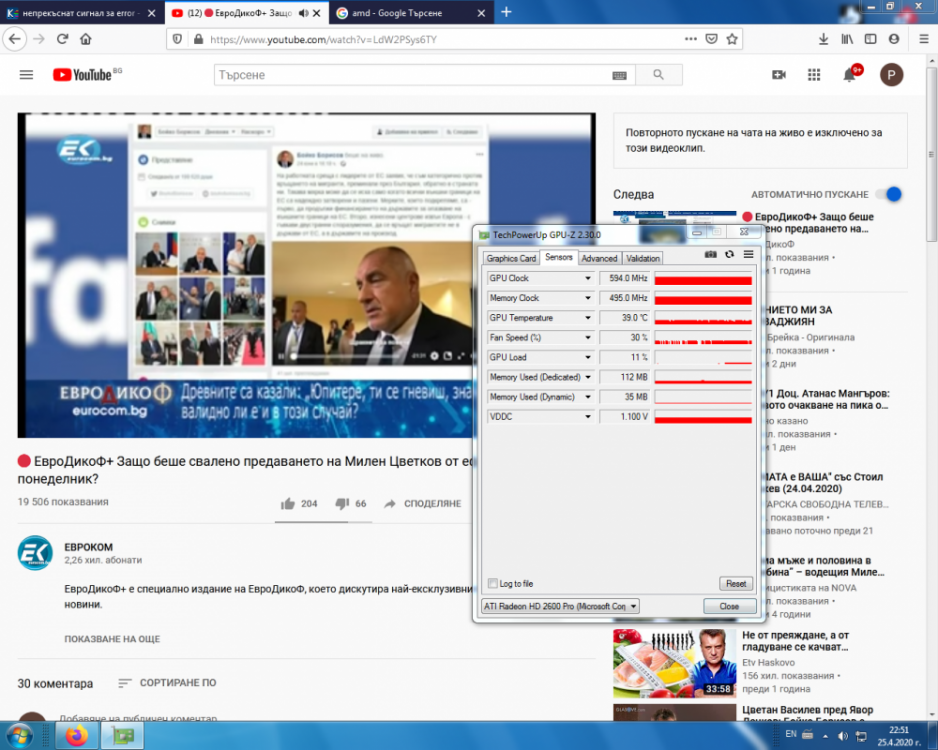Viewport: 938px width, 750px height.
Task: Like the video with thumbs up
Action: (288, 504)
